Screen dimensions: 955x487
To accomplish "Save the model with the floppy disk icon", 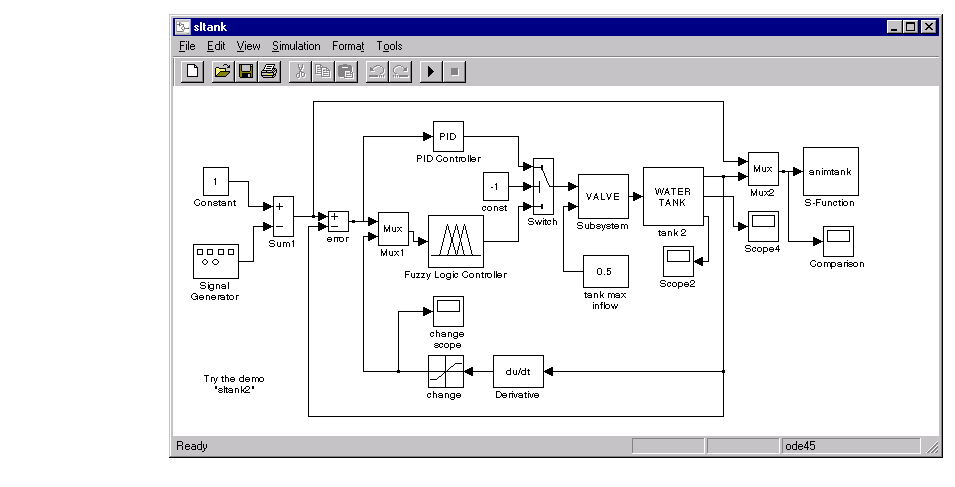I will tap(246, 71).
